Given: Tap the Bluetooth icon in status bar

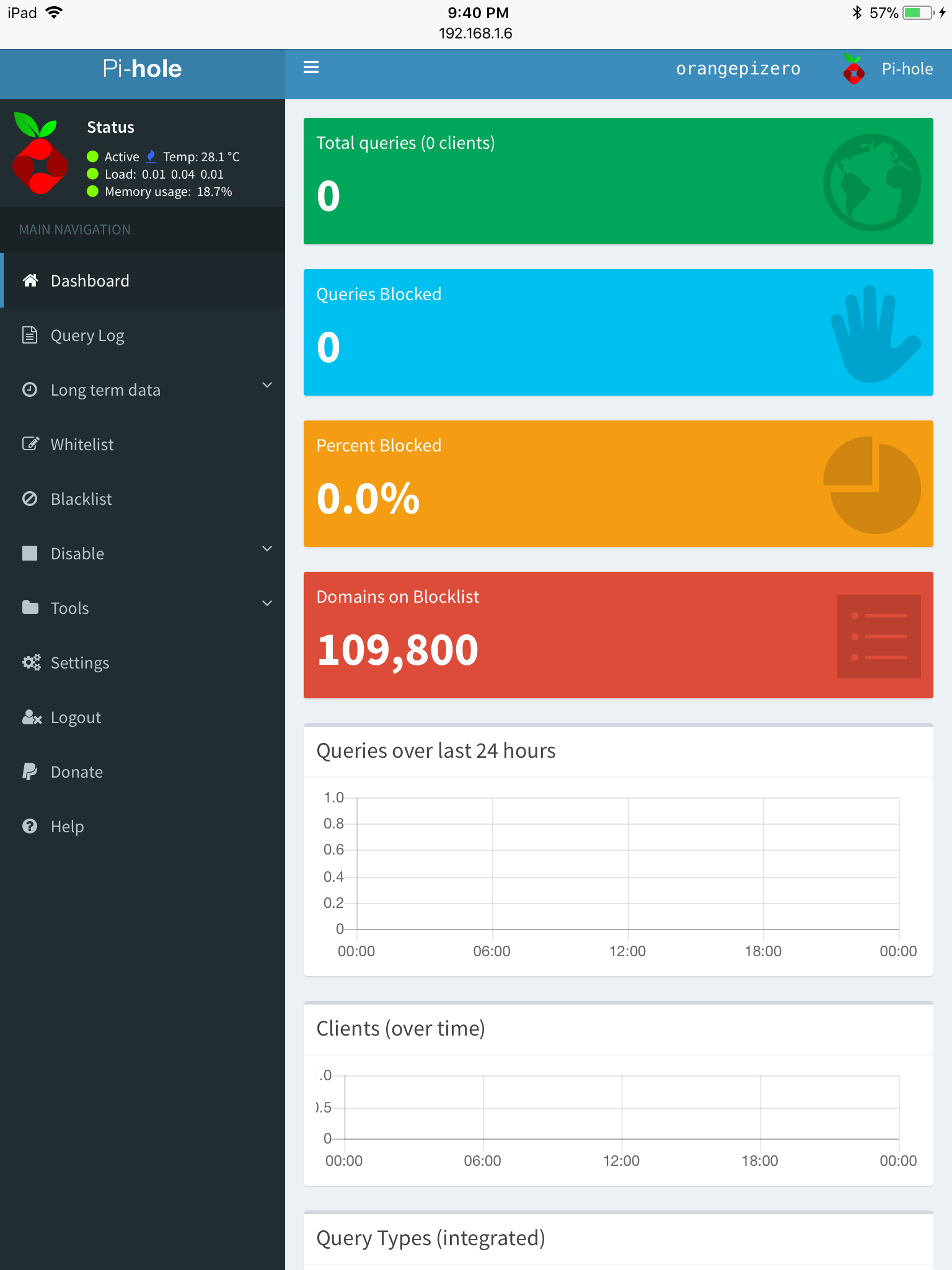Looking at the screenshot, I should (857, 12).
